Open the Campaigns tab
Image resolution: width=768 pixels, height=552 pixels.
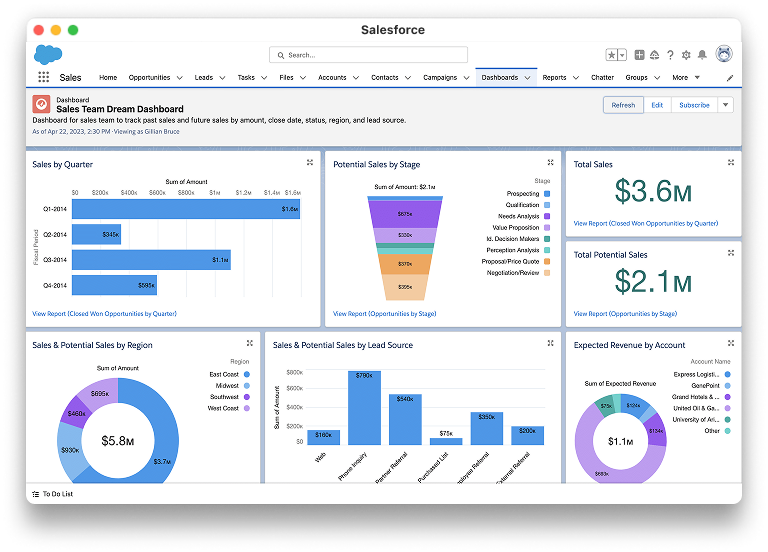click(x=440, y=77)
